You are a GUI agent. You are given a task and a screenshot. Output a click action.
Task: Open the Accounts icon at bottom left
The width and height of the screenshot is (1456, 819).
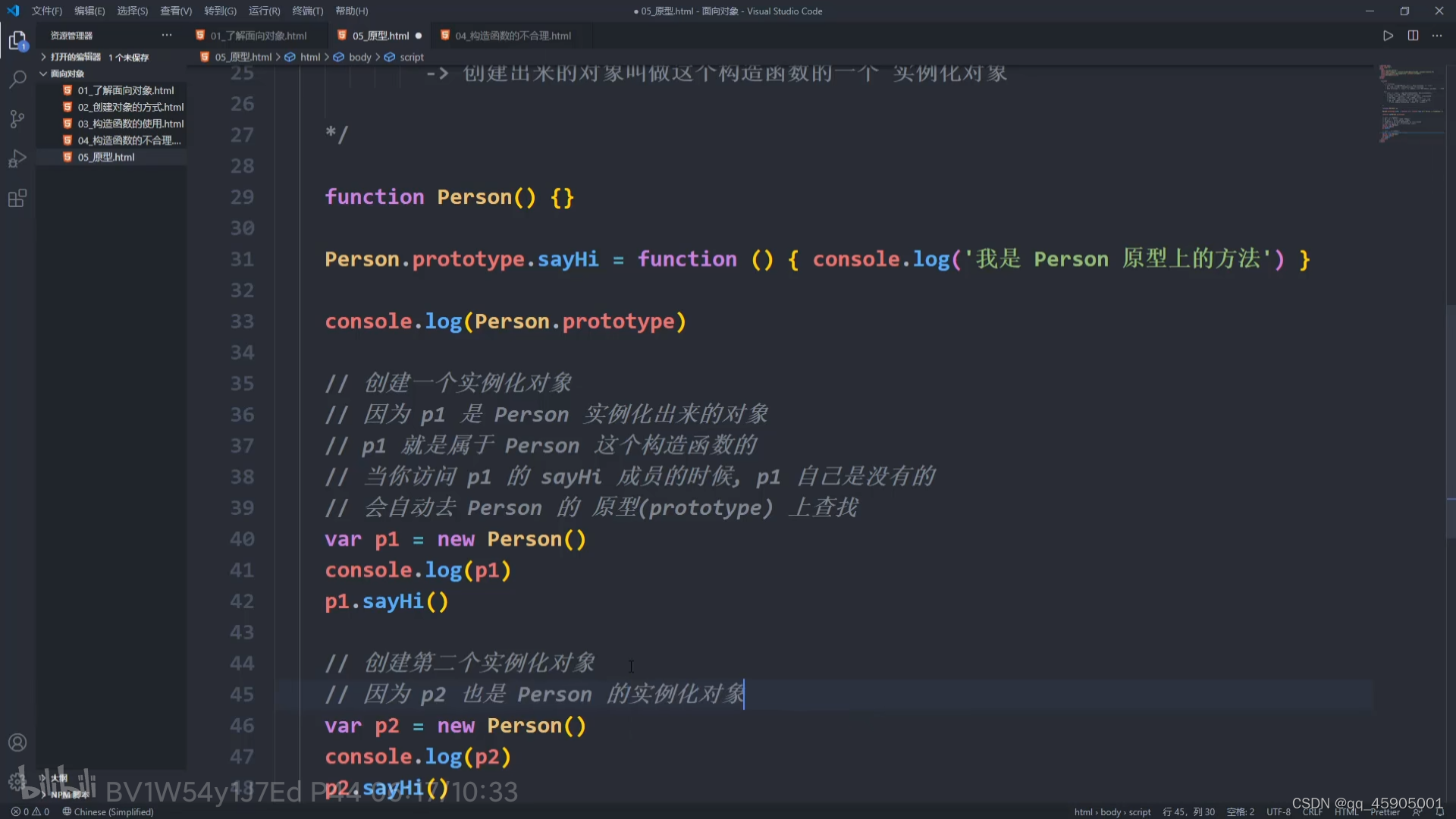[17, 742]
